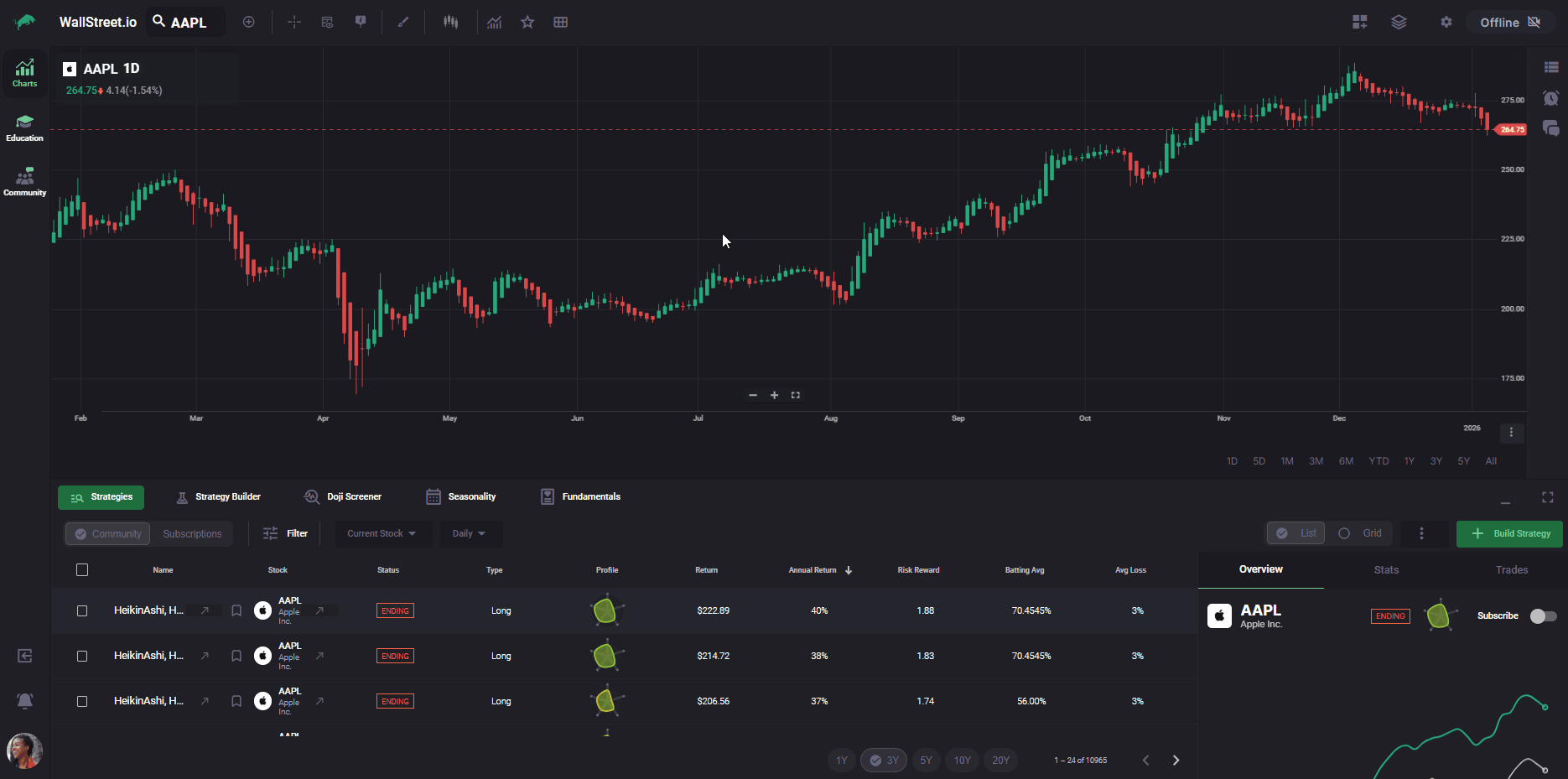1568x779 pixels.
Task: Open the Education section in sidebar
Action: click(24, 127)
